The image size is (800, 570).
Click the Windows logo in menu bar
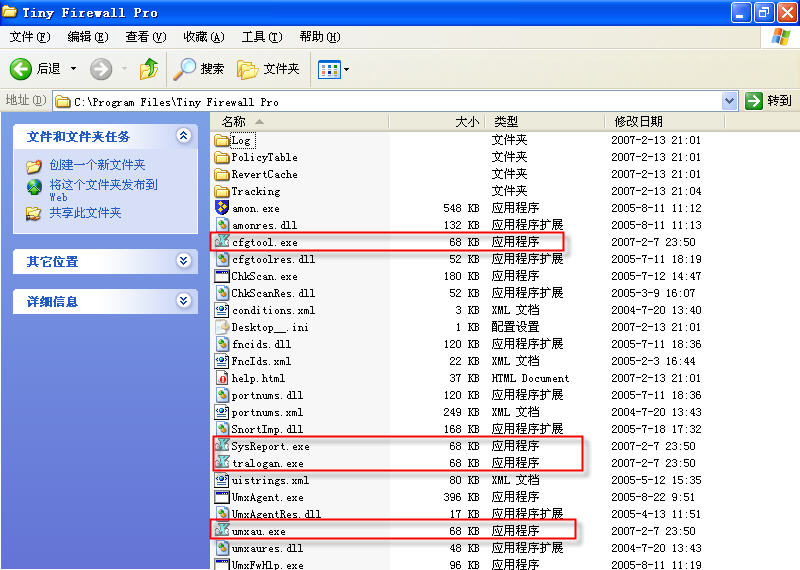point(780,37)
